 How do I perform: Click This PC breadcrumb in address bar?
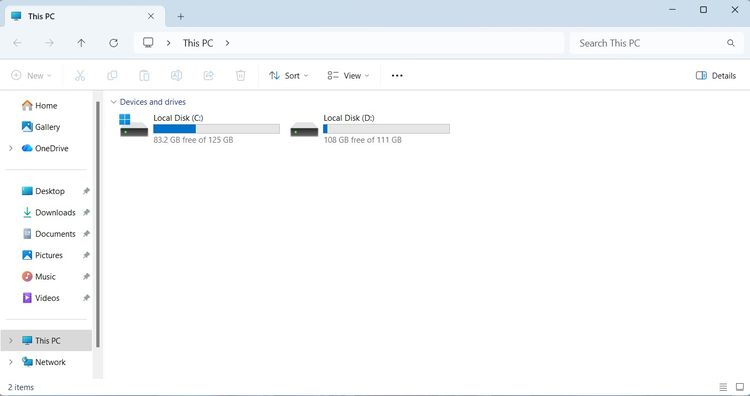pos(198,43)
